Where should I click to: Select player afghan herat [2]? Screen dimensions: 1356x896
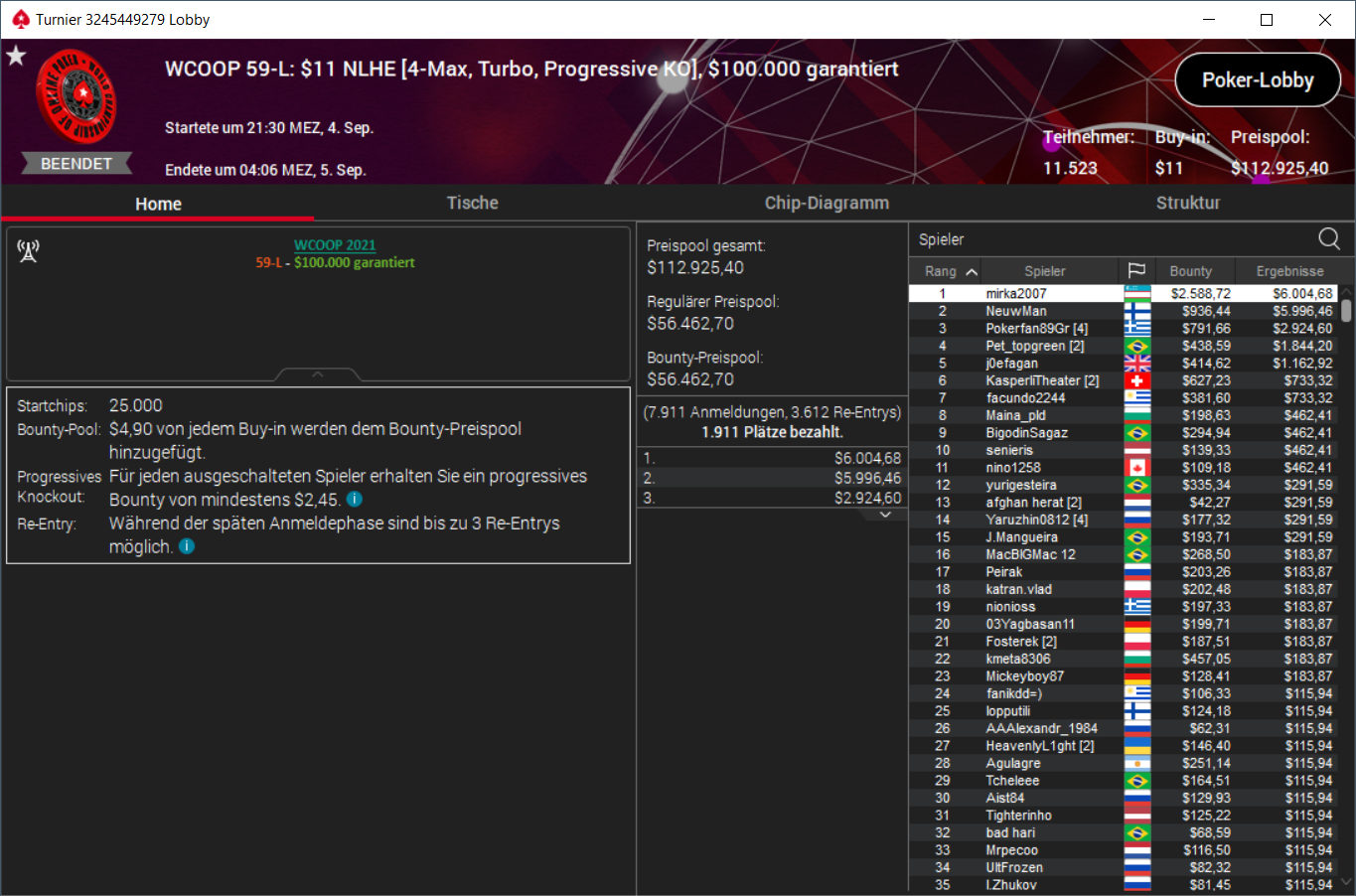[x=1124, y=503]
